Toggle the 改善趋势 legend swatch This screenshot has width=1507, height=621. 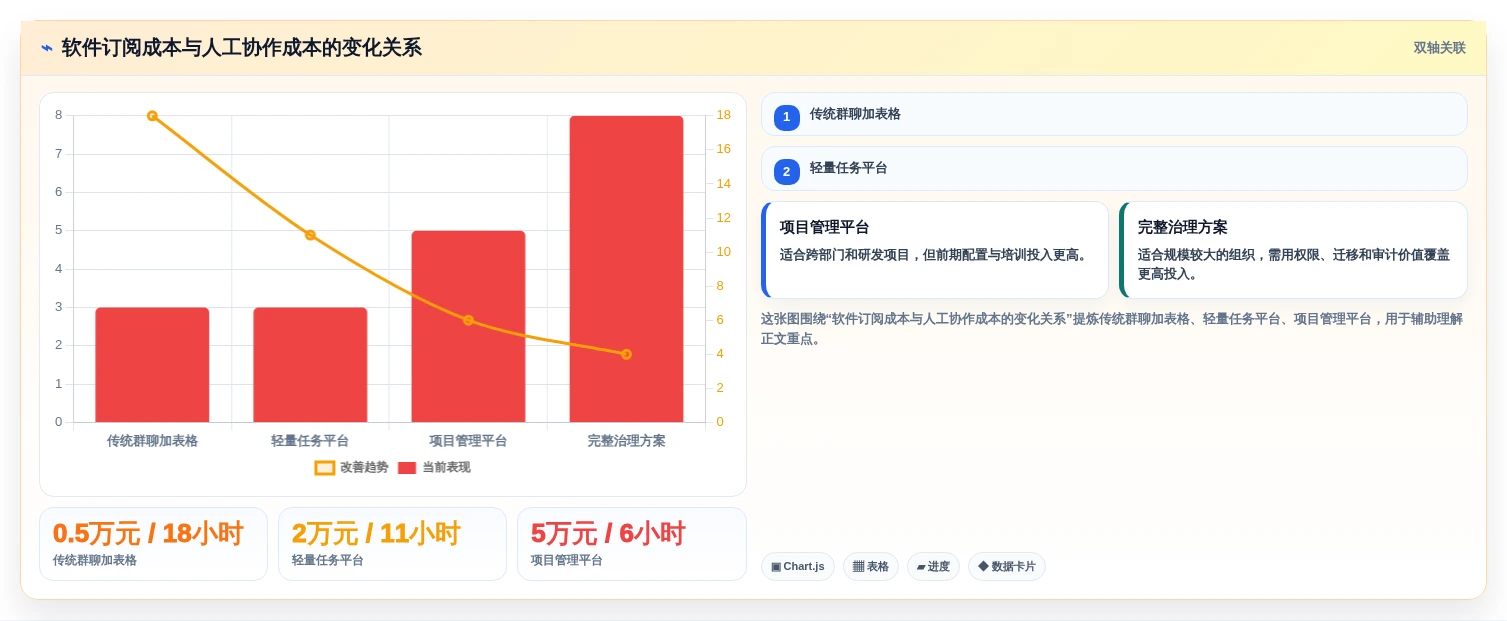pyautogui.click(x=325, y=468)
